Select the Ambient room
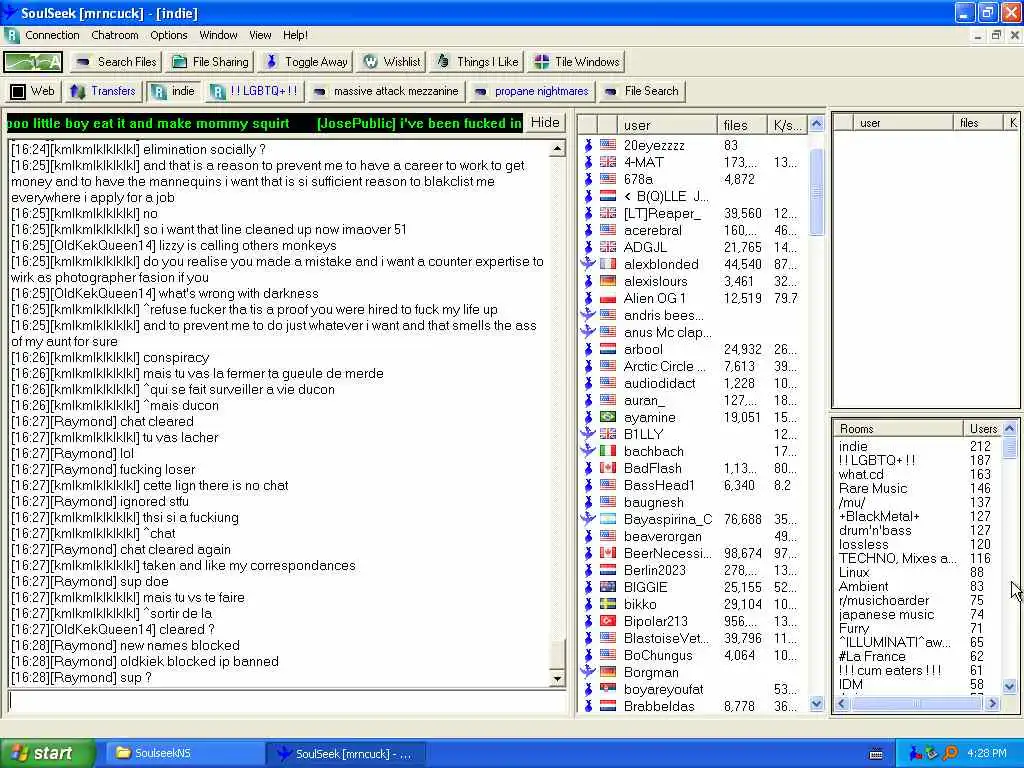The width and height of the screenshot is (1024, 768). (863, 586)
